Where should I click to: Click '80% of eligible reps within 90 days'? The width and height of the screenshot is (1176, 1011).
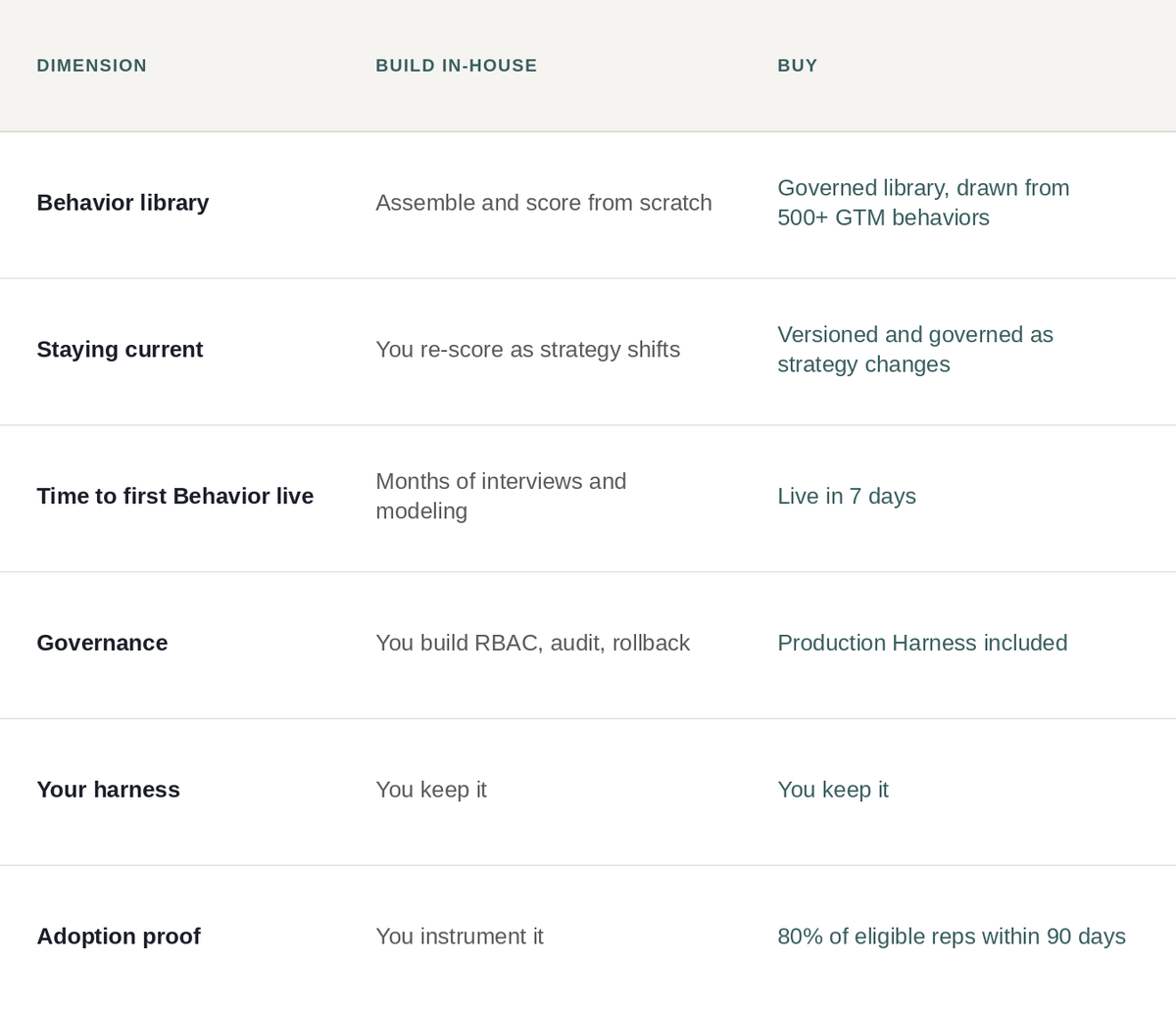(952, 938)
